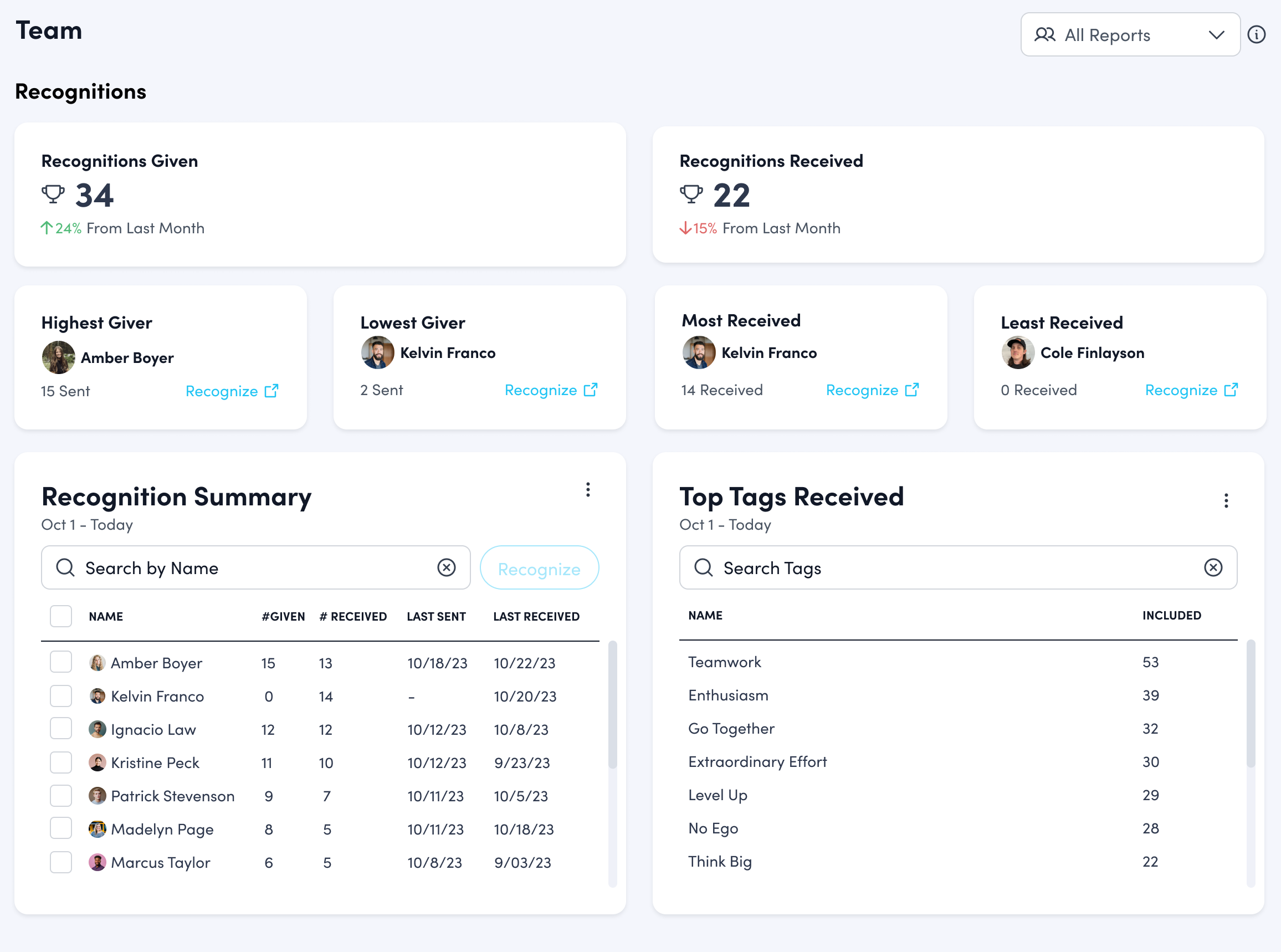Screen dimensions: 1281x952
Task: Click the info icon next to All Reports
Action: pyautogui.click(x=1257, y=34)
